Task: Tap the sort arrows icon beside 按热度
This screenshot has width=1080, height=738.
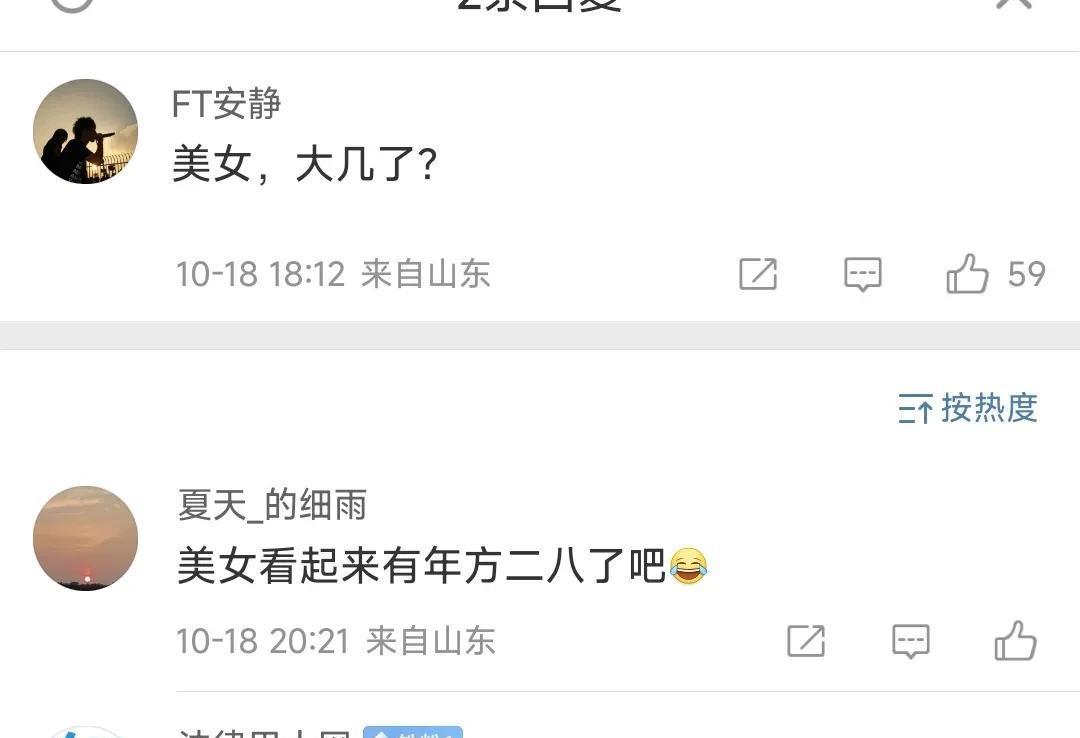Action: 915,409
